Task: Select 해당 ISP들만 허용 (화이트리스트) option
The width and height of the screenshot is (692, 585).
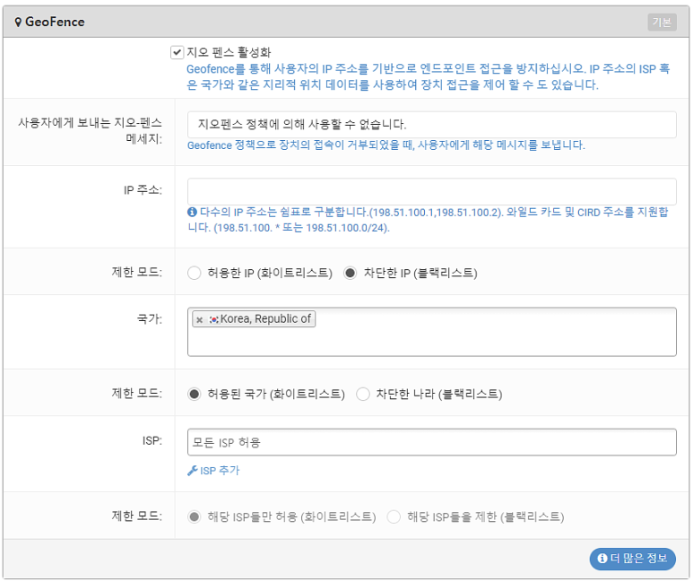Action: pyautogui.click(x=194, y=517)
